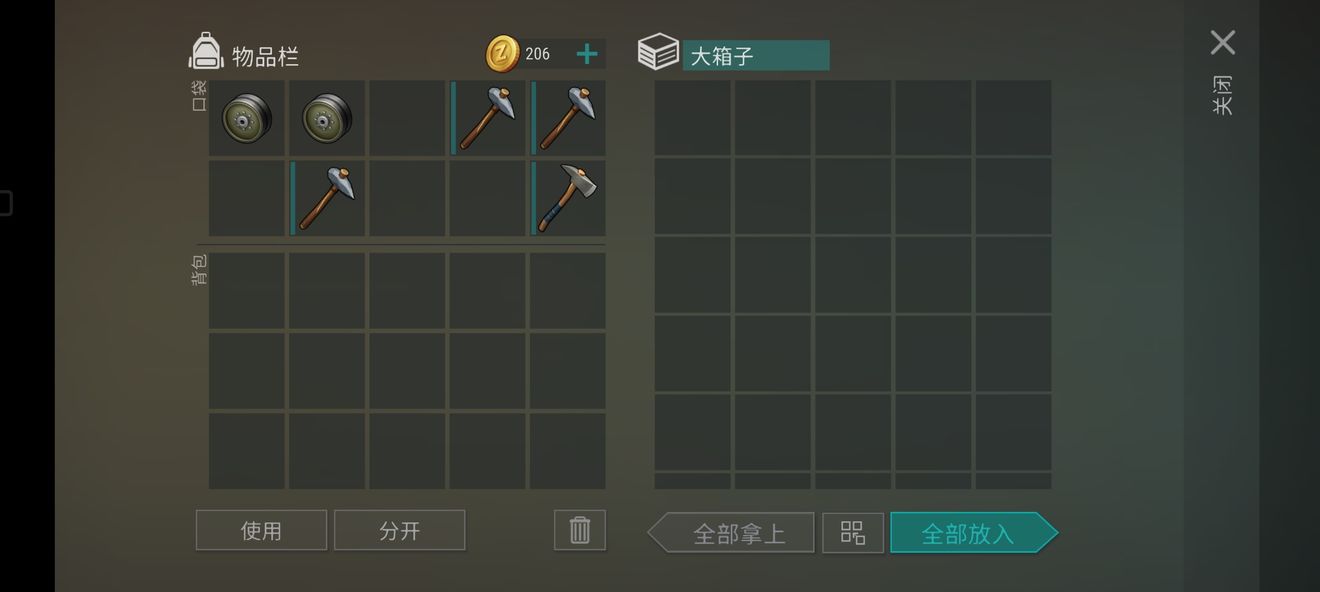
Task: Select the first wheel item in pocket
Action: (x=247, y=119)
